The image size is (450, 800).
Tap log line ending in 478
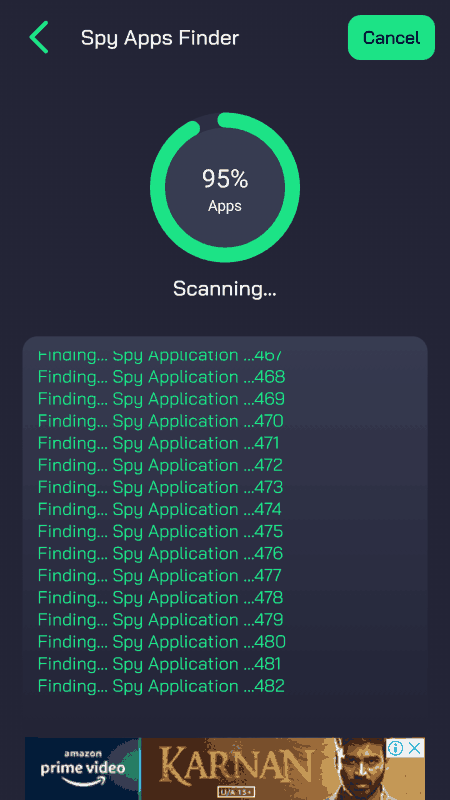tap(160, 598)
